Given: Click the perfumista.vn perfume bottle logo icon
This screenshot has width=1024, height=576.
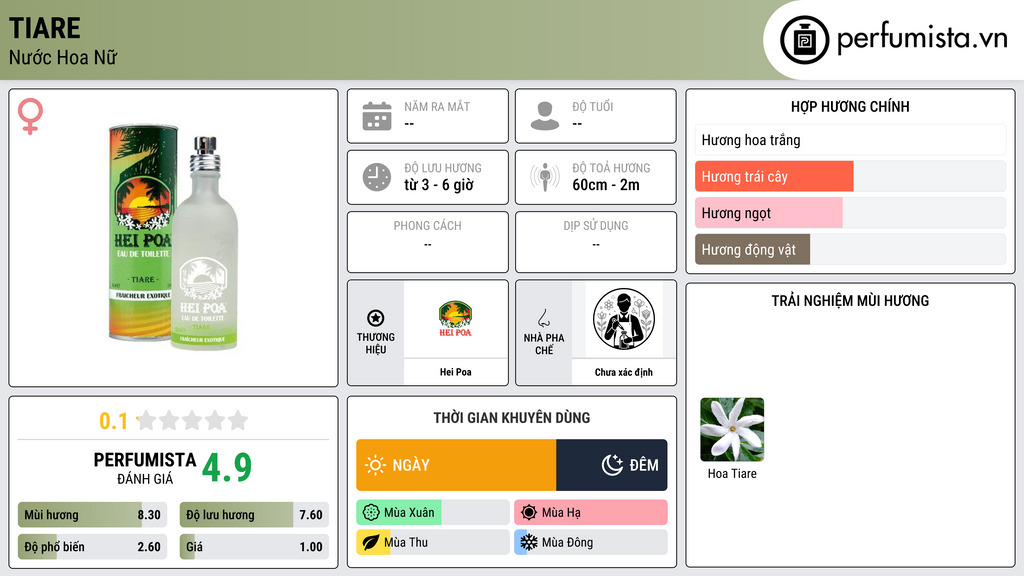Looking at the screenshot, I should pos(804,40).
